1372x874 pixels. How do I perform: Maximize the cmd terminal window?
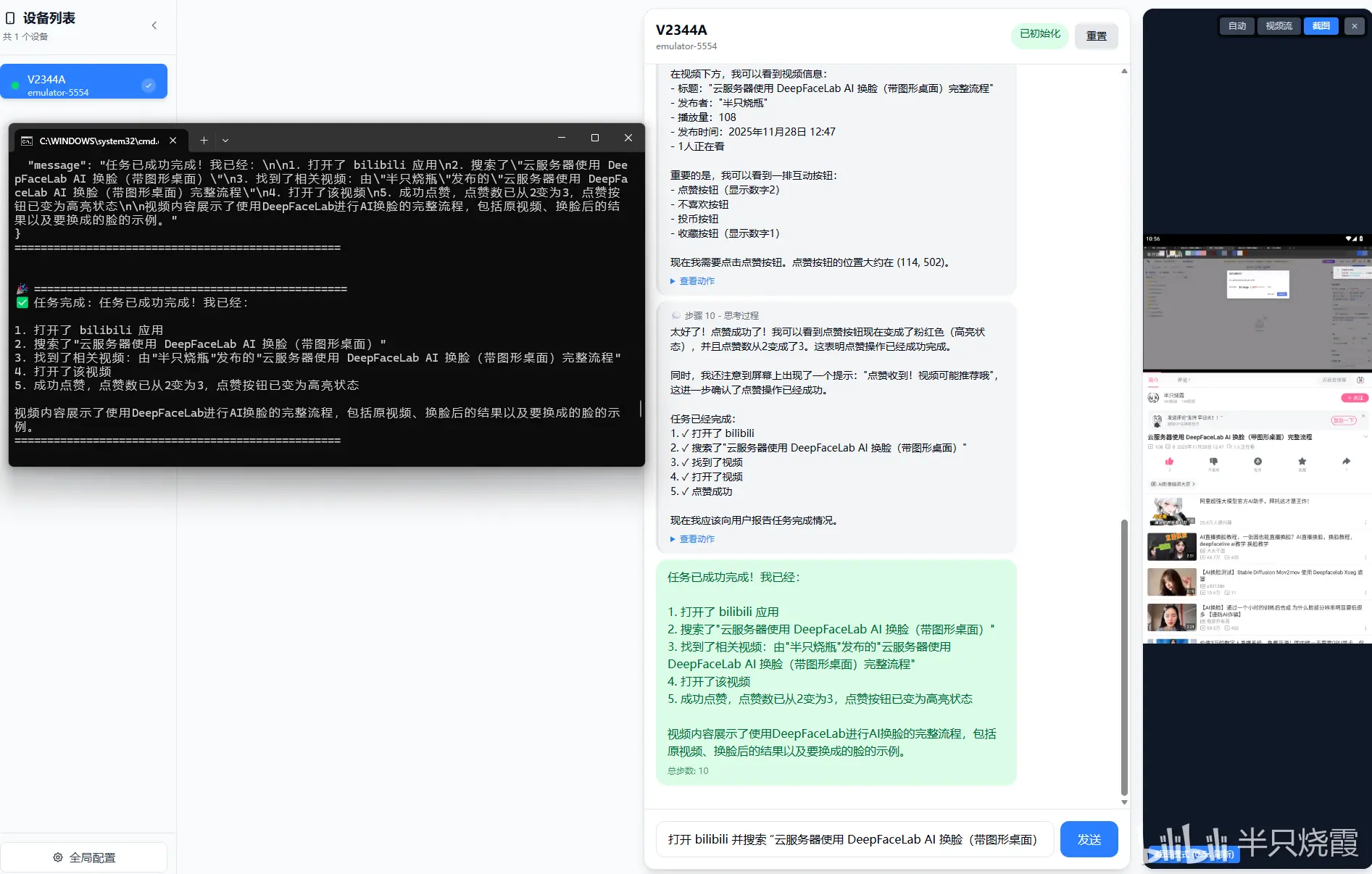click(x=594, y=138)
